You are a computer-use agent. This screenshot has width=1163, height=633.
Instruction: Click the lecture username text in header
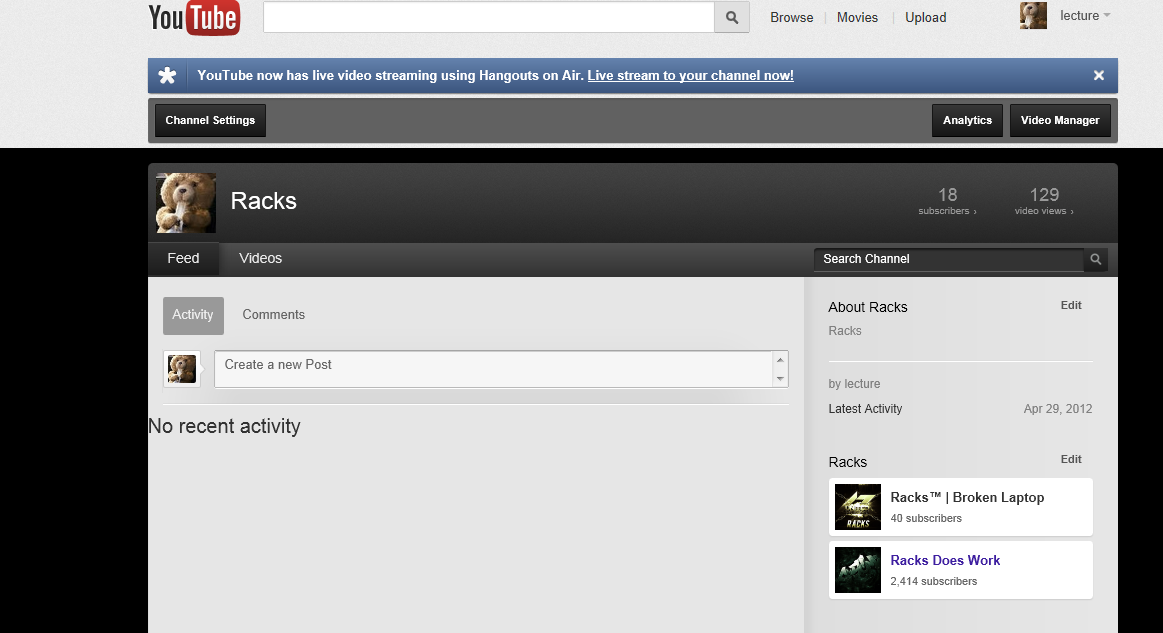pos(1079,16)
